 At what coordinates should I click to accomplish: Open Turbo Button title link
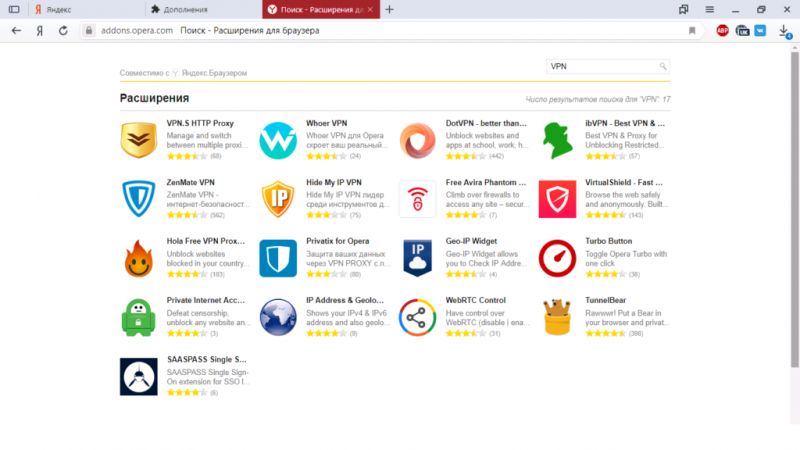pyautogui.click(x=609, y=241)
